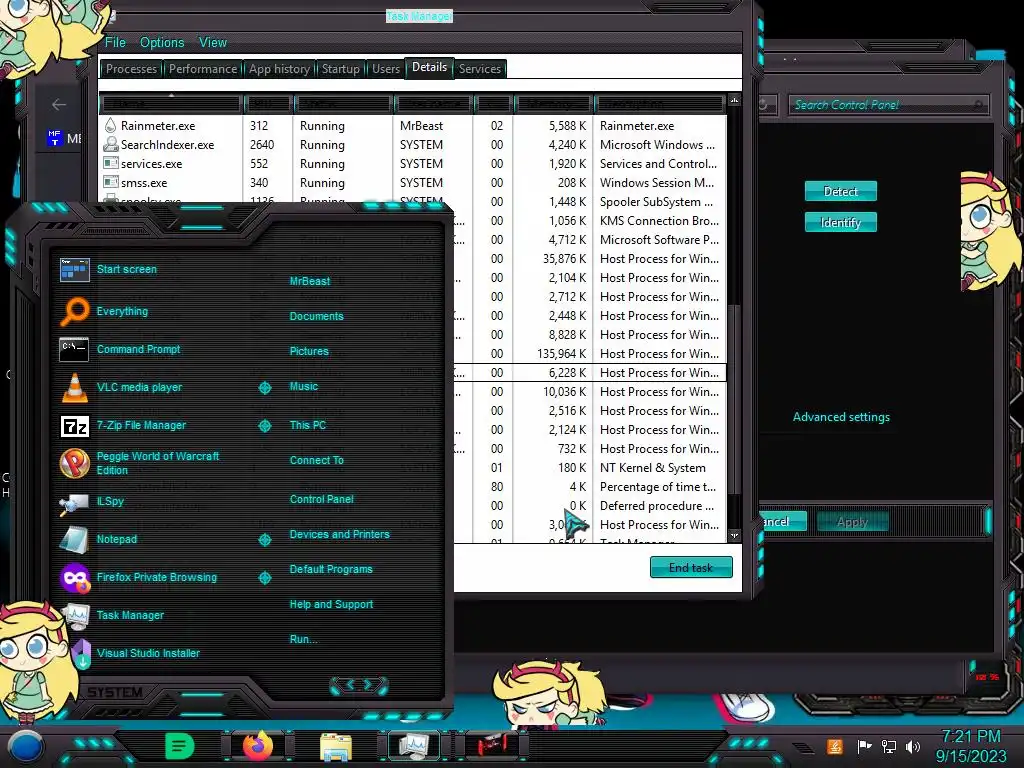Open Action Center flag tray icon
This screenshot has height=768, width=1024.
864,746
